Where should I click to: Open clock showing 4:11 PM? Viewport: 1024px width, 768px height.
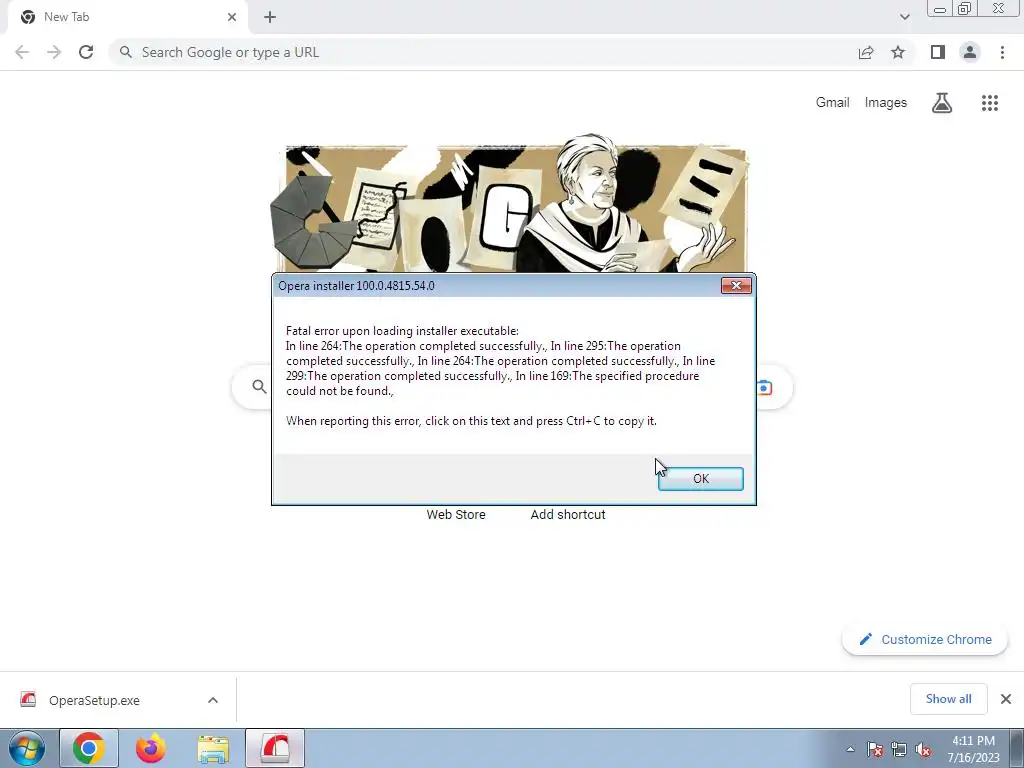point(973,749)
